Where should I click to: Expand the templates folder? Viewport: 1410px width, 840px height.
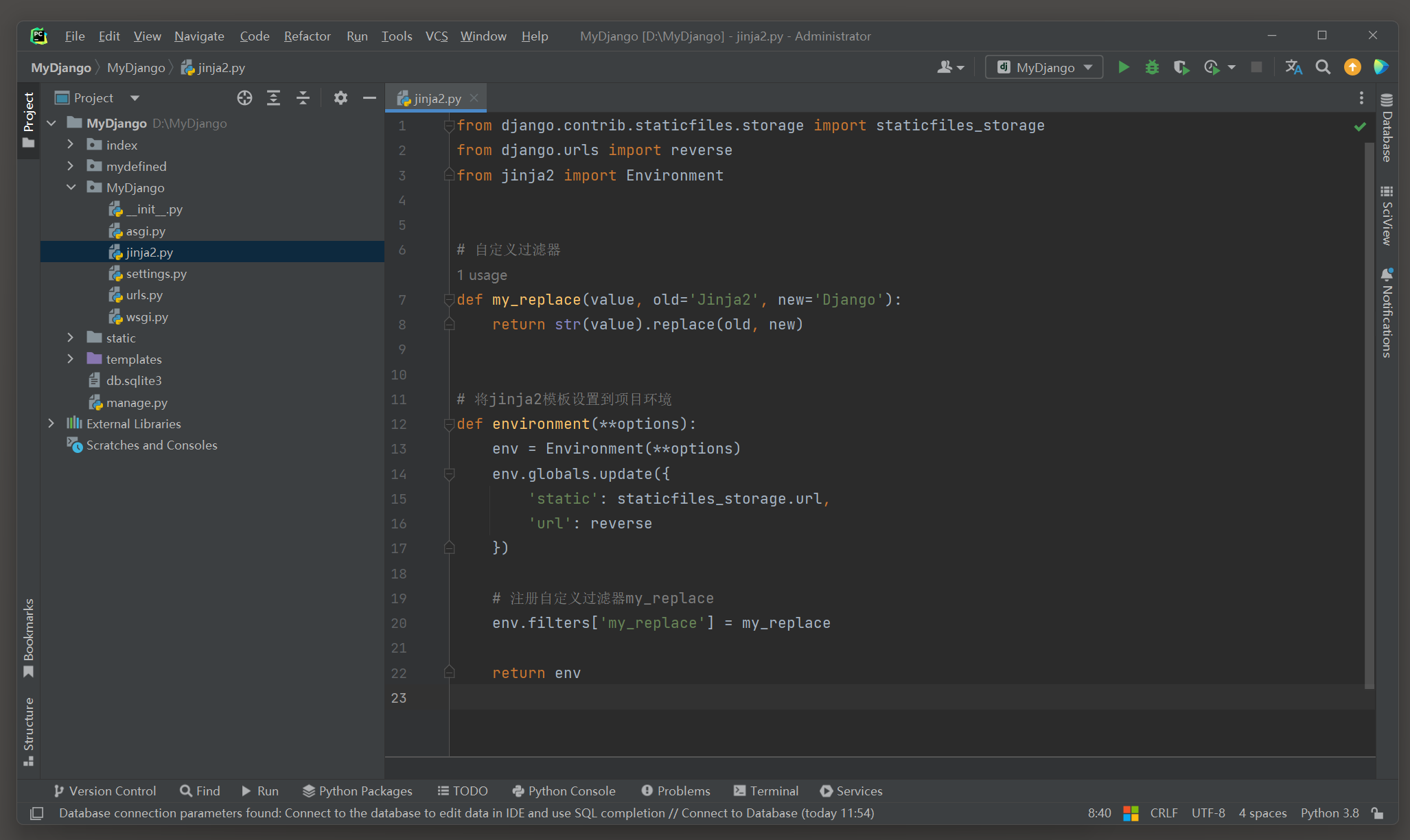(x=71, y=359)
